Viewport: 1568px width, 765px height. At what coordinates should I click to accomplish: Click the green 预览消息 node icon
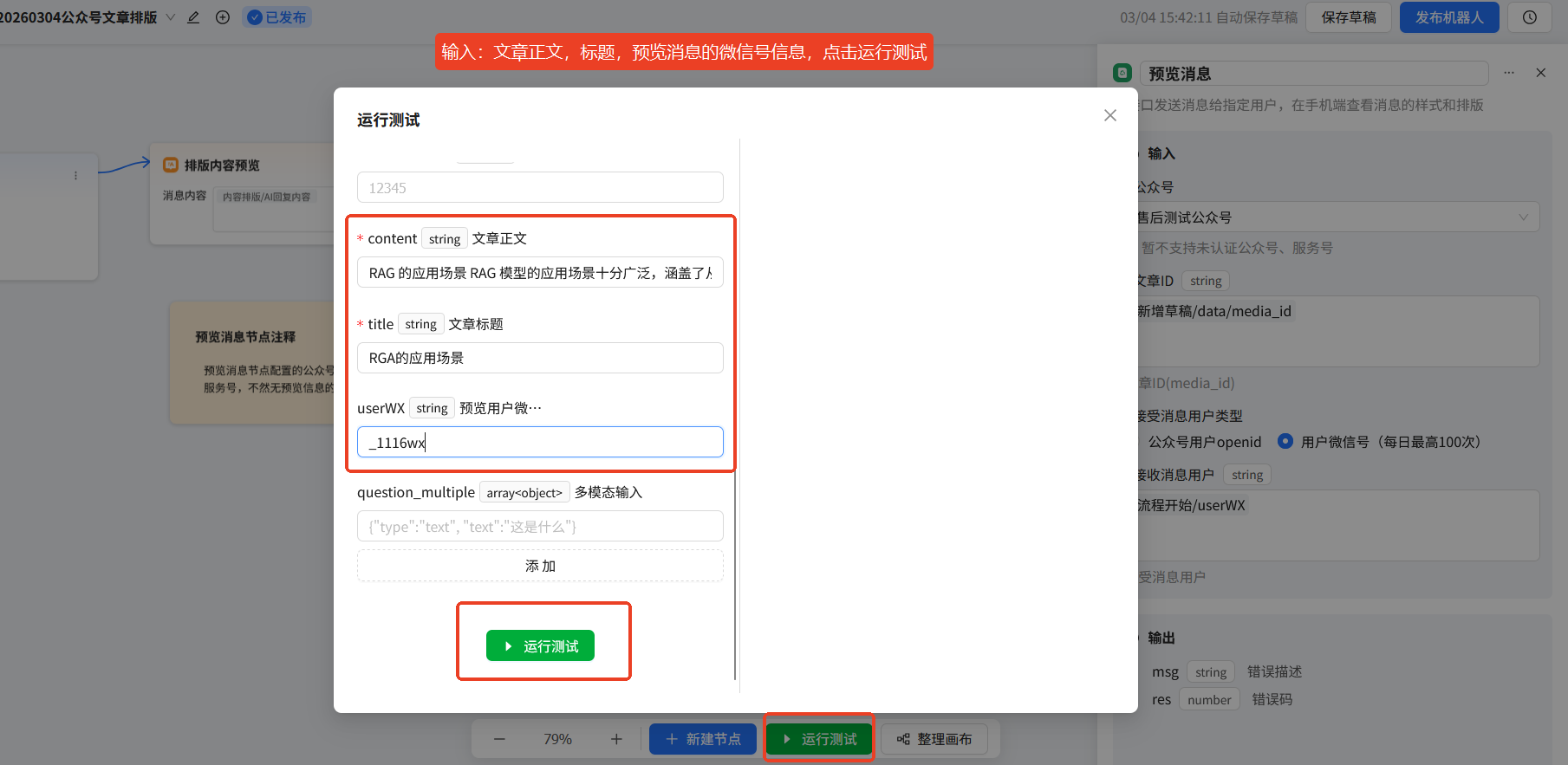tap(1122, 73)
